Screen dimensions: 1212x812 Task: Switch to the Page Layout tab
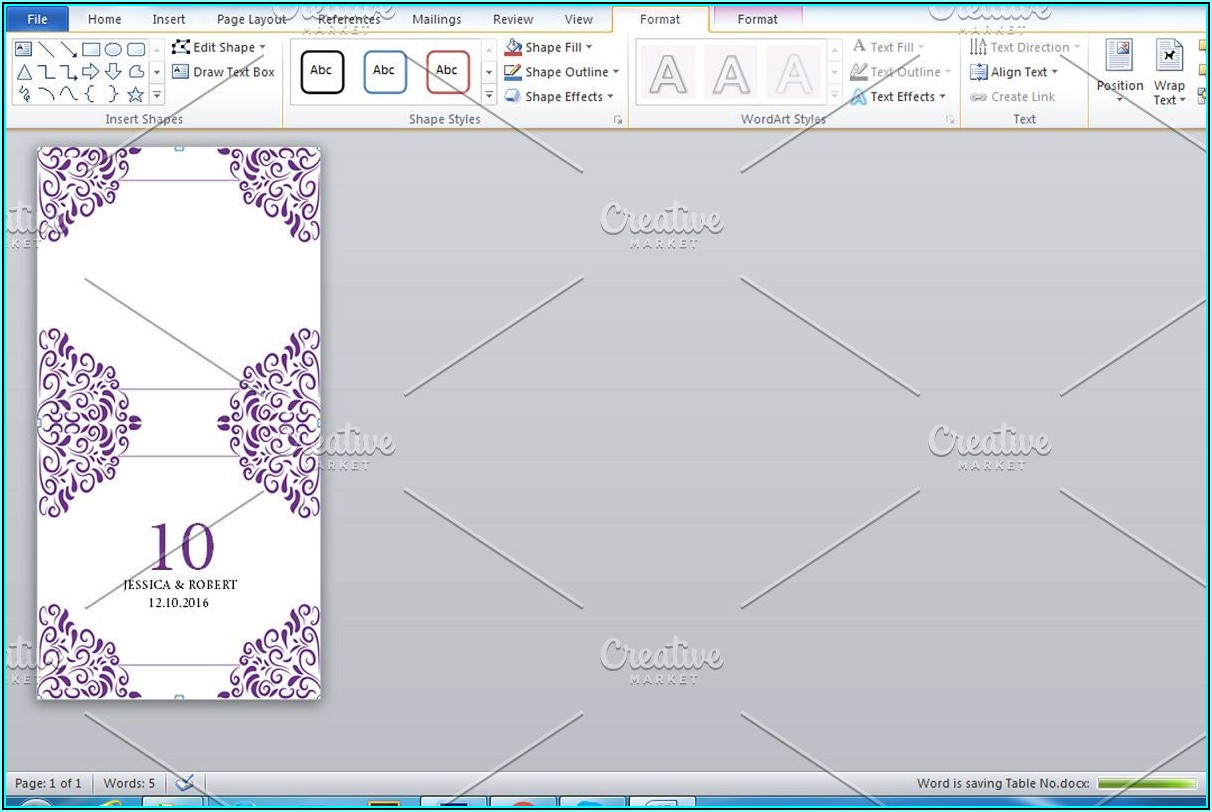point(251,19)
